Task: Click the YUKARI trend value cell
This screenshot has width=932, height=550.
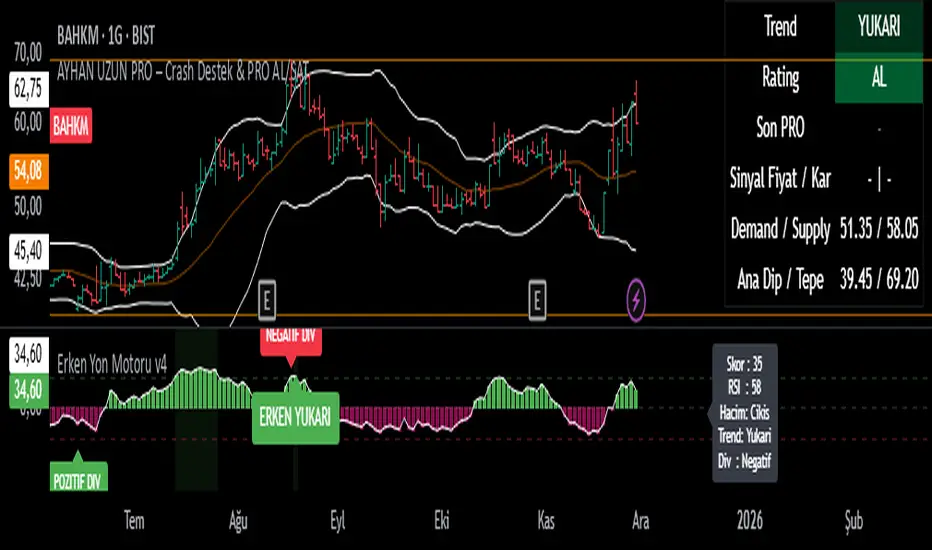Action: pyautogui.click(x=879, y=27)
